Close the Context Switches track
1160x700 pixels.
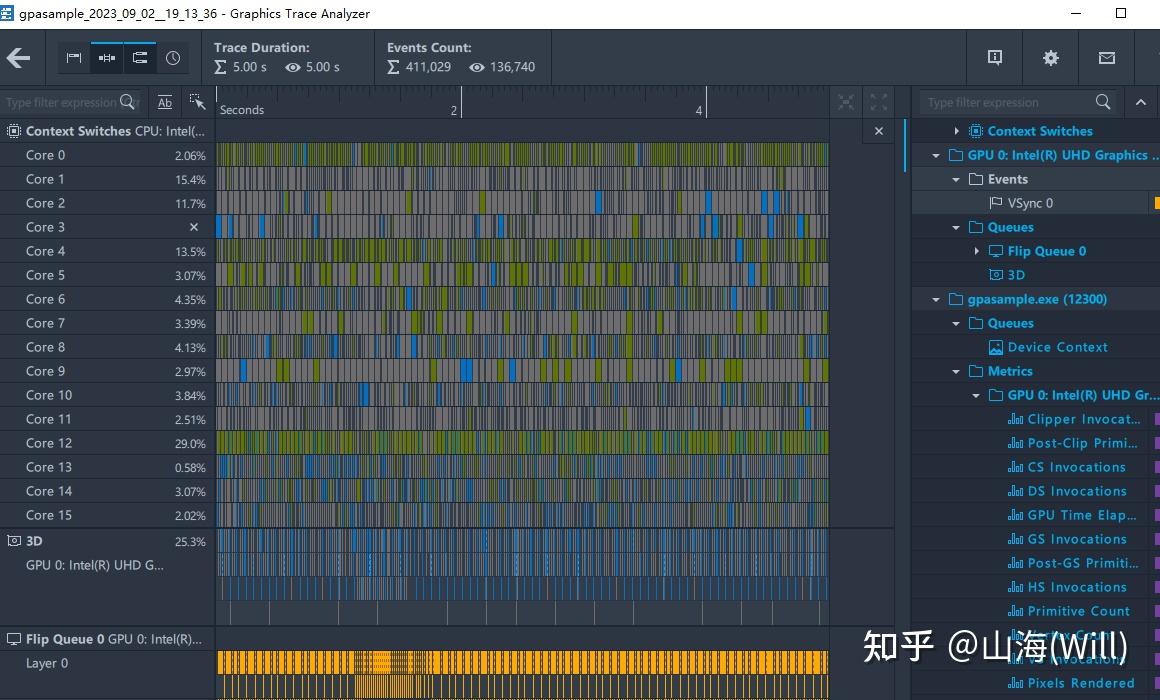(878, 131)
